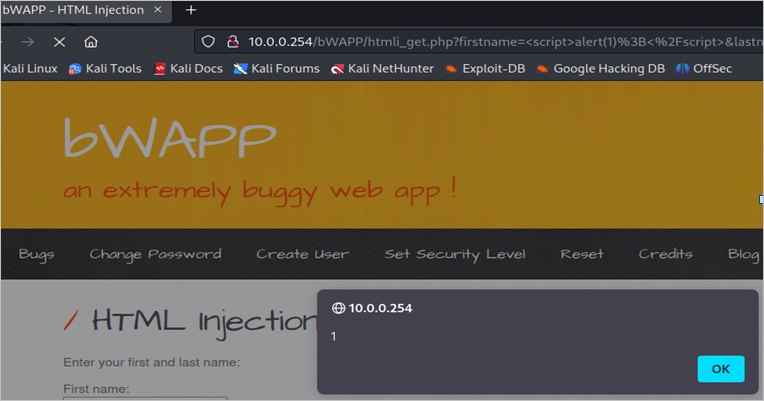Screen dimensions: 764x401
Task: Open Set Security Level
Action: click(455, 254)
